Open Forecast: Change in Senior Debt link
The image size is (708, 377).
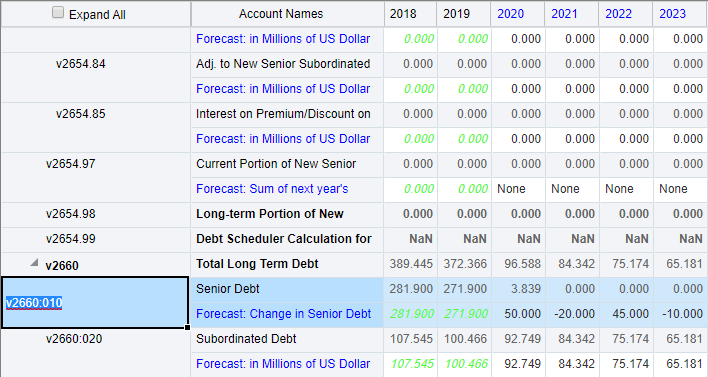284,314
